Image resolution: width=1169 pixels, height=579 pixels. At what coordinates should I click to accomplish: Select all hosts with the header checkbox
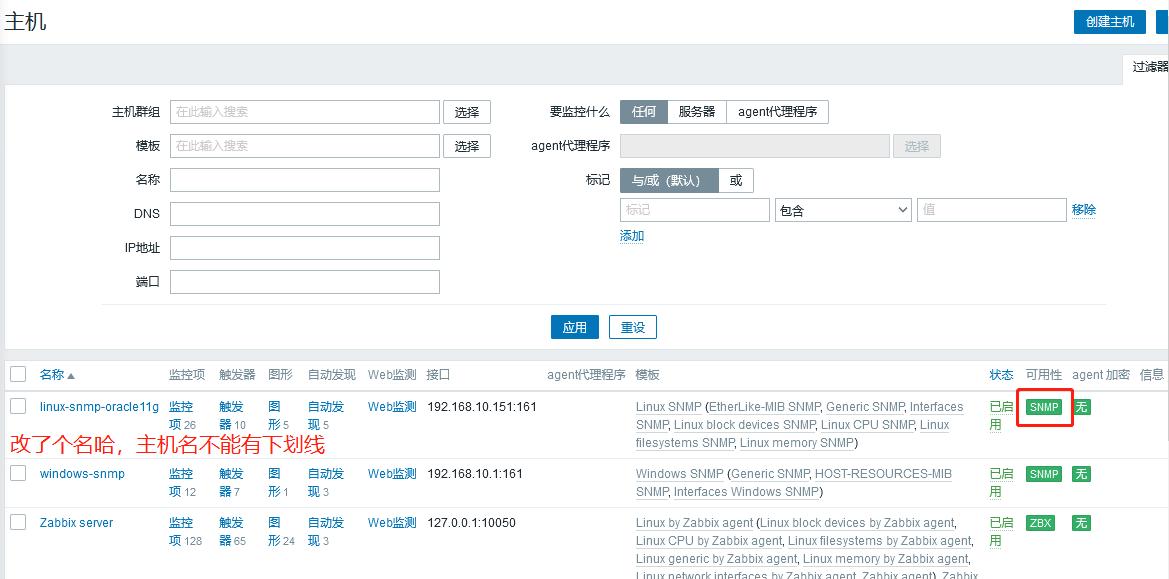(17, 373)
